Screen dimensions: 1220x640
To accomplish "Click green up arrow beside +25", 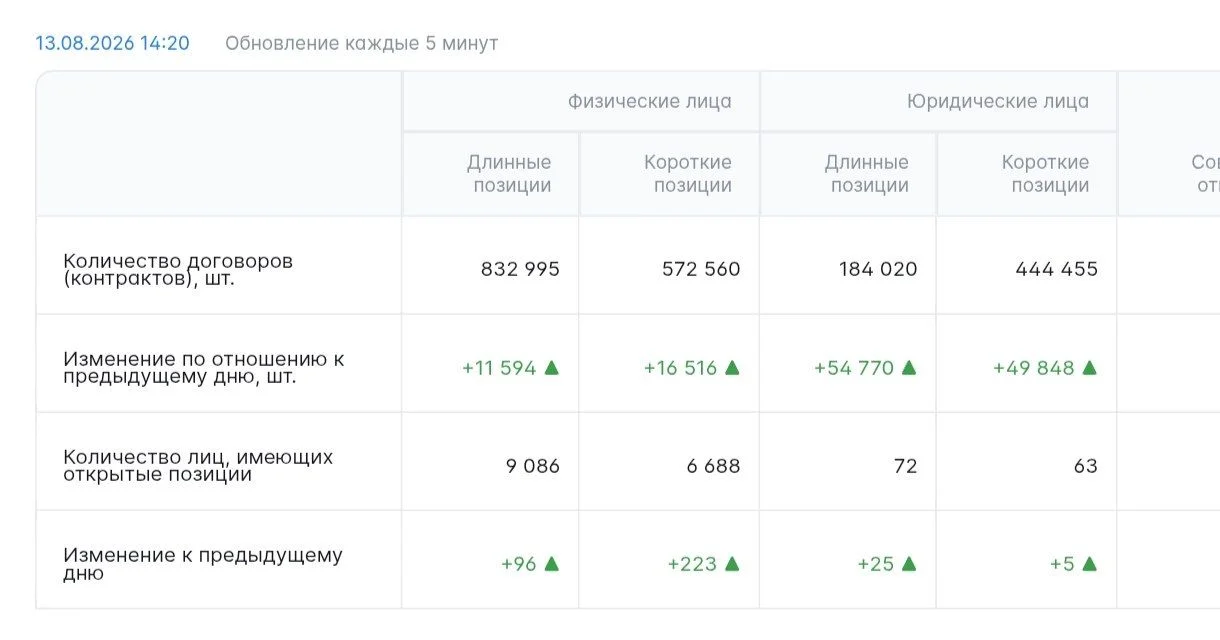I will [x=909, y=563].
